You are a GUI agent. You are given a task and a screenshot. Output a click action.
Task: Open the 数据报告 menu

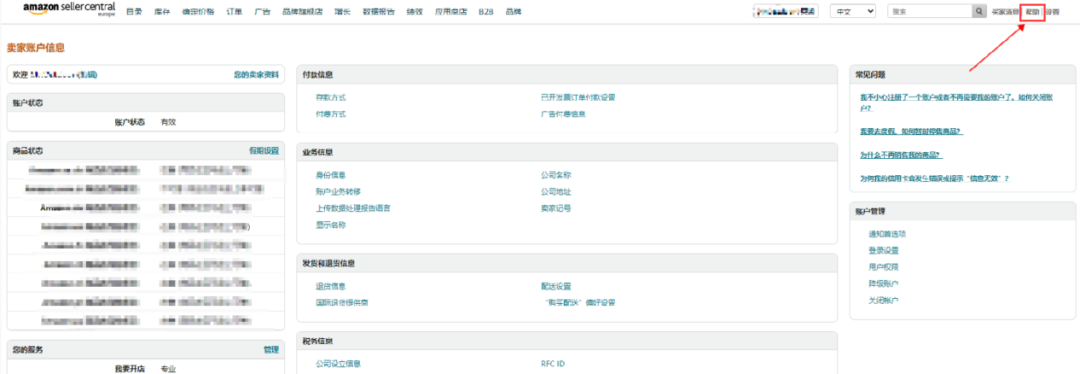click(x=379, y=12)
